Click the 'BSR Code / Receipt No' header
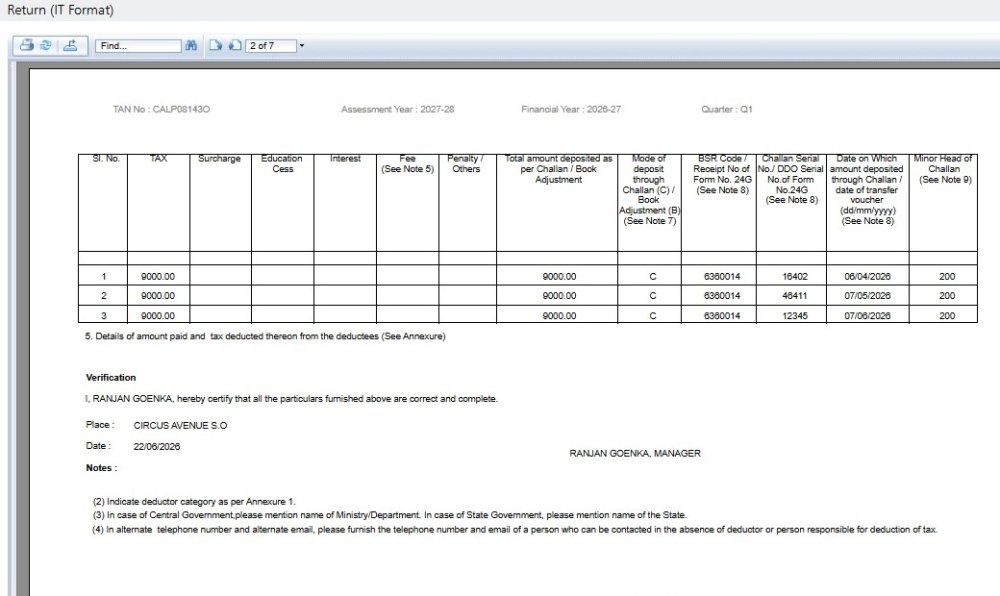The width and height of the screenshot is (1000, 596). pyautogui.click(x=722, y=174)
